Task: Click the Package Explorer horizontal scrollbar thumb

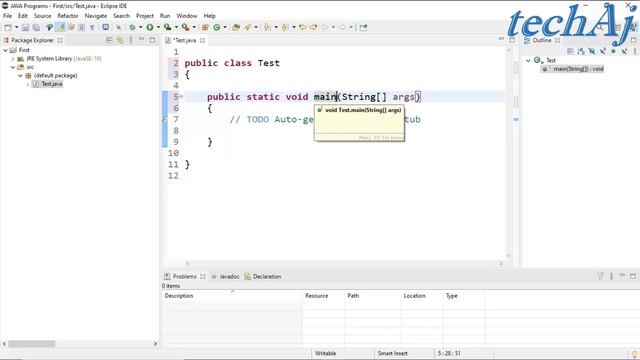Action: point(32,344)
